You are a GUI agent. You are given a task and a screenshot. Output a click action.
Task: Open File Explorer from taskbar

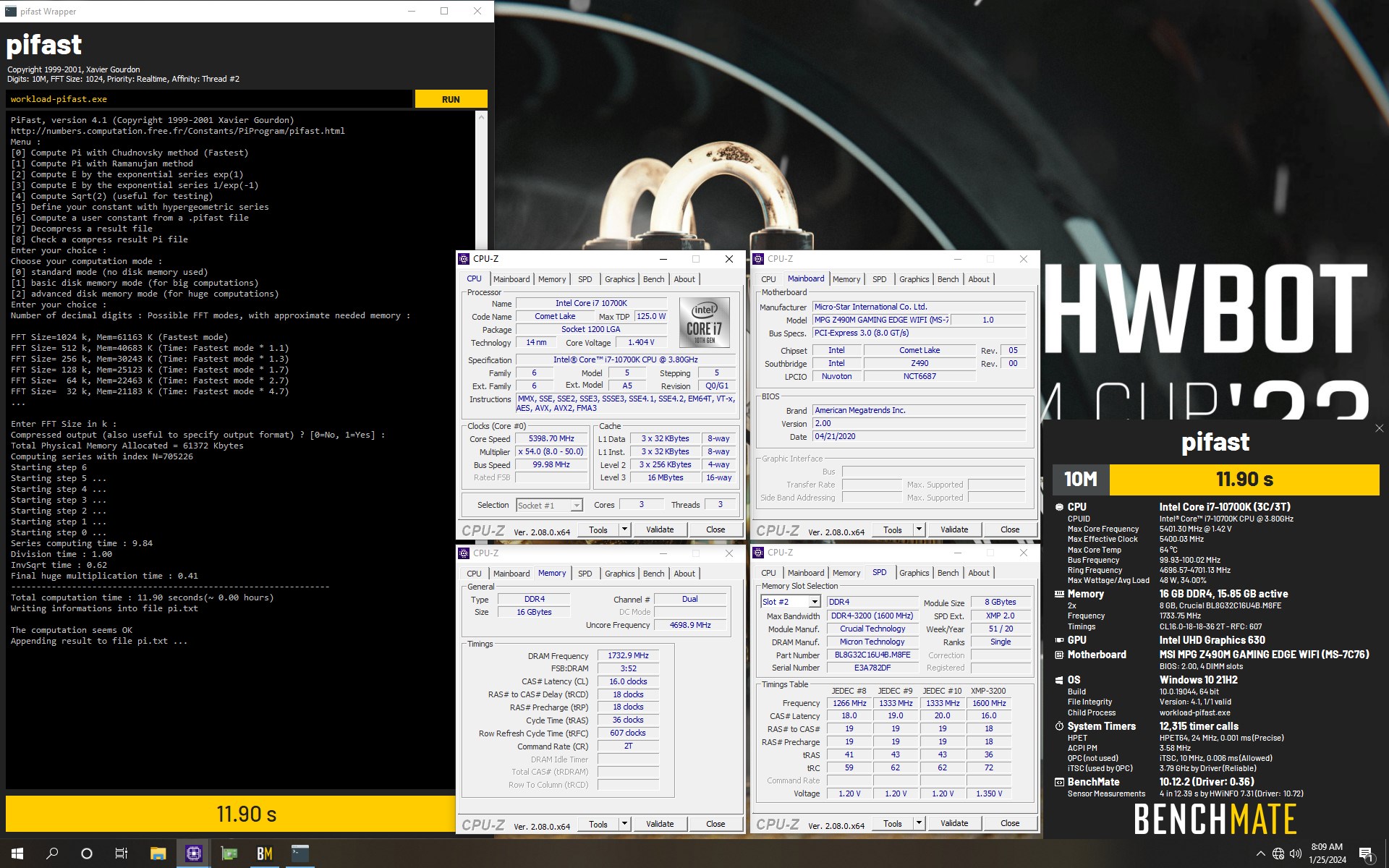(158, 854)
